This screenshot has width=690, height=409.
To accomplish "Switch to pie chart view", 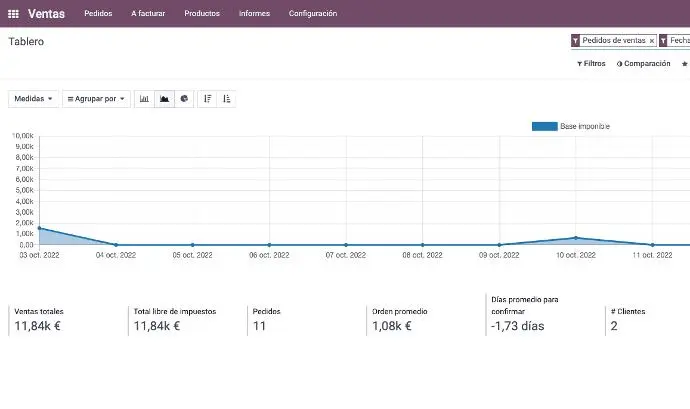I will click(184, 99).
